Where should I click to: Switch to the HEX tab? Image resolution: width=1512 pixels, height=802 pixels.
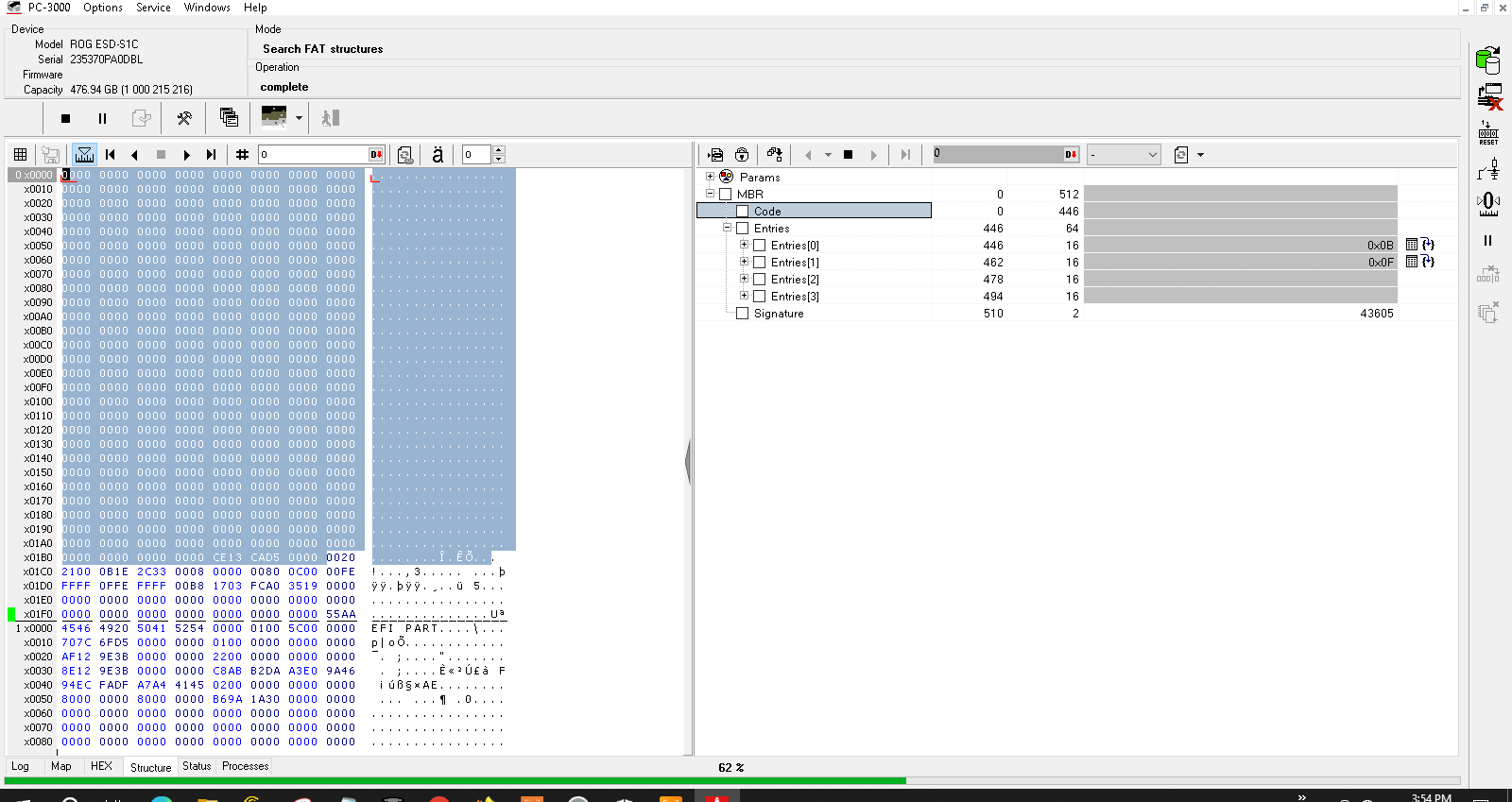pyautogui.click(x=101, y=766)
